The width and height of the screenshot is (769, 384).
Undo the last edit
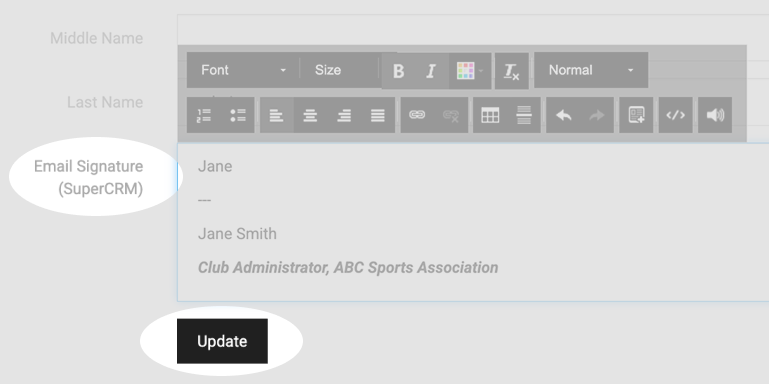coord(563,115)
